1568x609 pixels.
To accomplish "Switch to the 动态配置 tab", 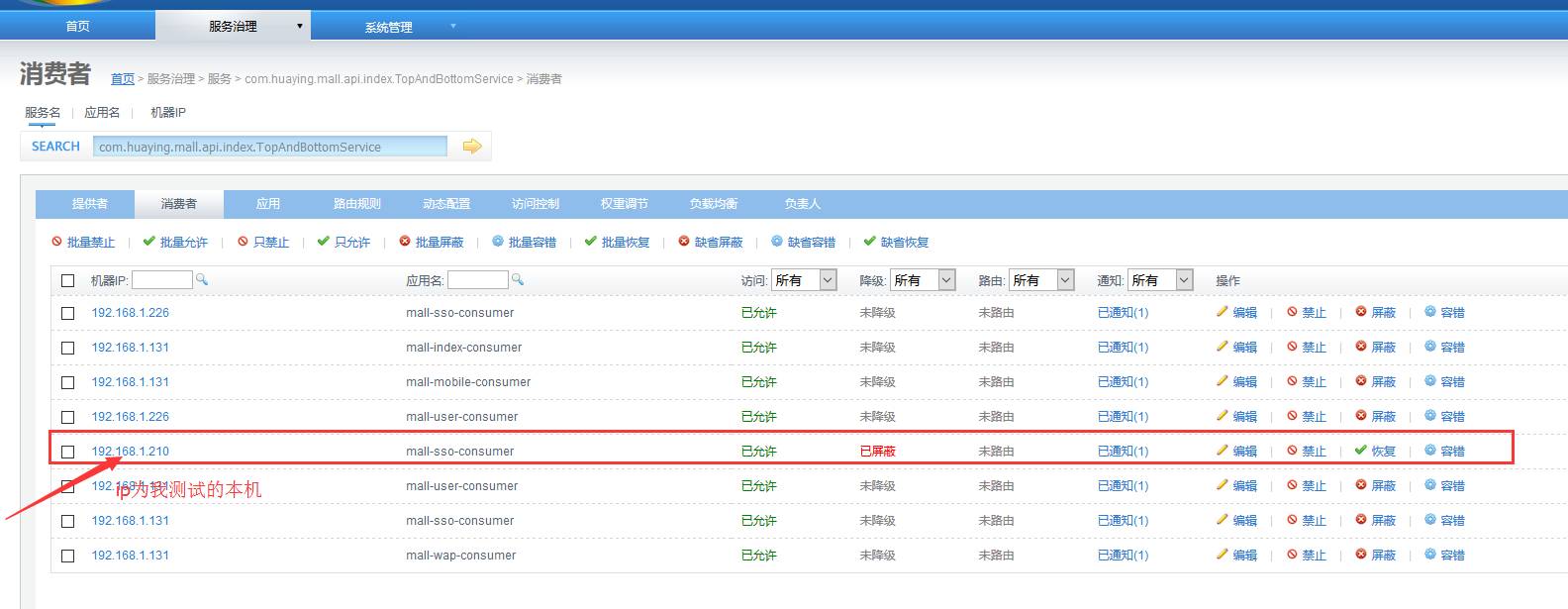I will tap(446, 204).
